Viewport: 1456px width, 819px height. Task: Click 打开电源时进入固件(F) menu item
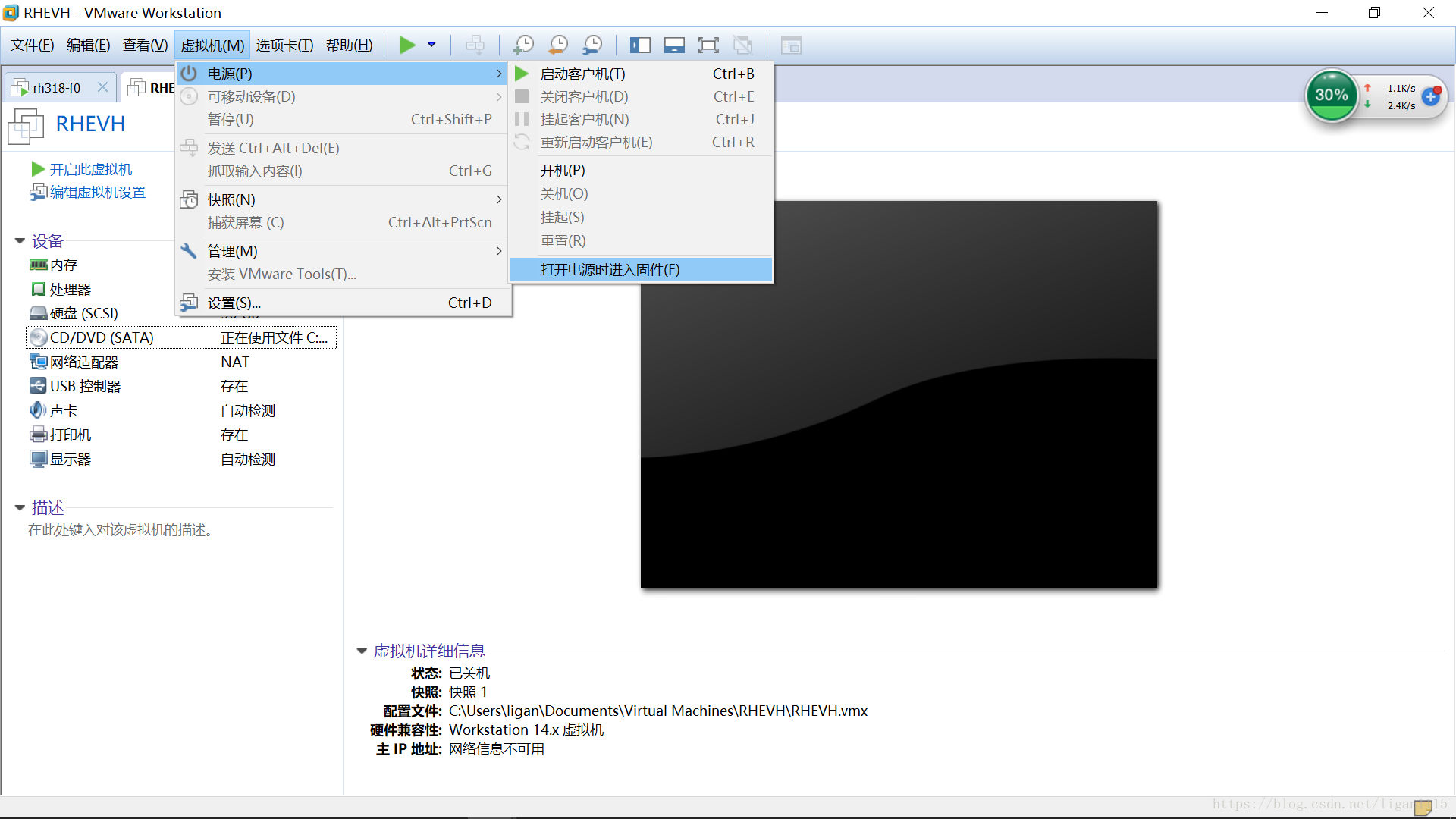(641, 269)
